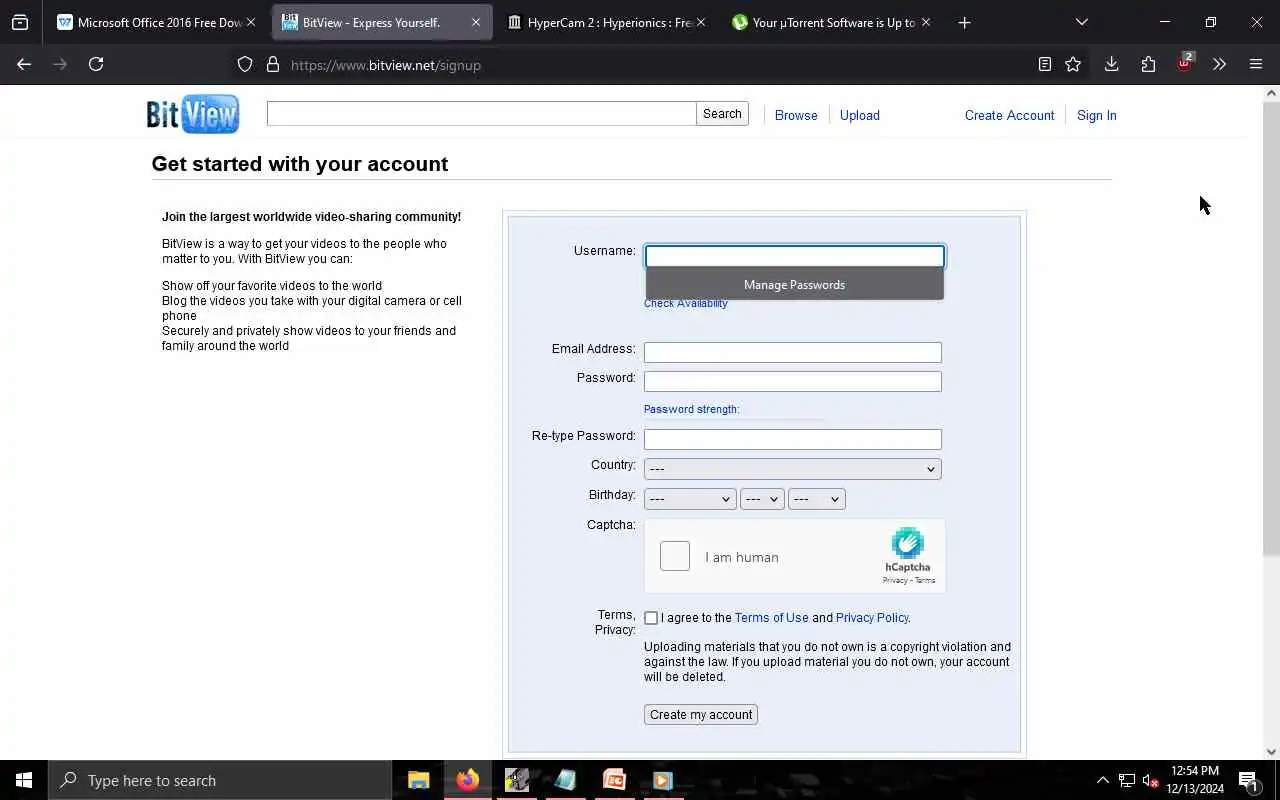Click the network tray icon
1280x800 pixels.
(1126, 780)
